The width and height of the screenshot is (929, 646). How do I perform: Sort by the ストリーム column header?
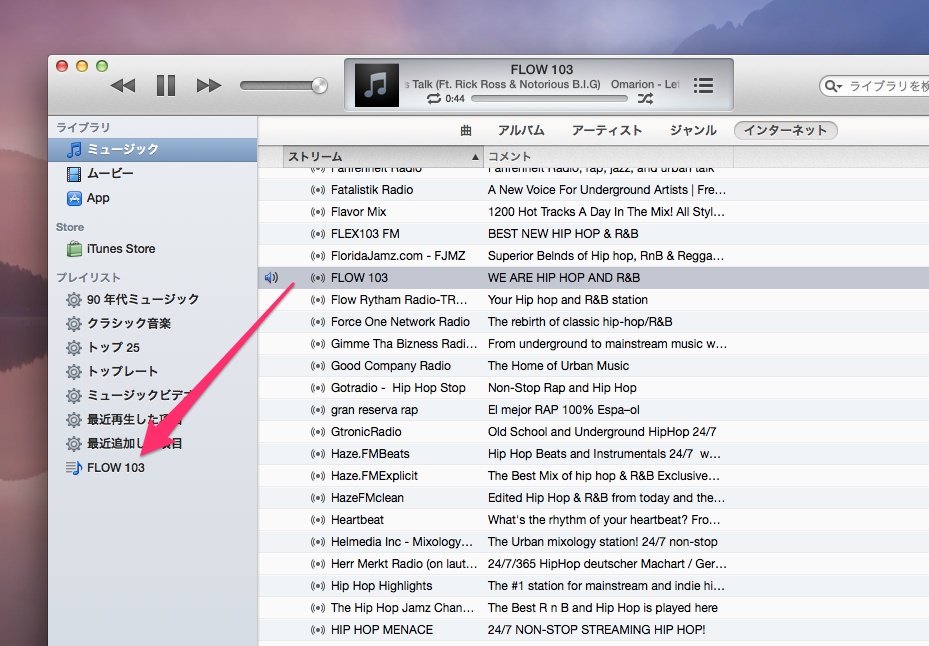[x=383, y=156]
